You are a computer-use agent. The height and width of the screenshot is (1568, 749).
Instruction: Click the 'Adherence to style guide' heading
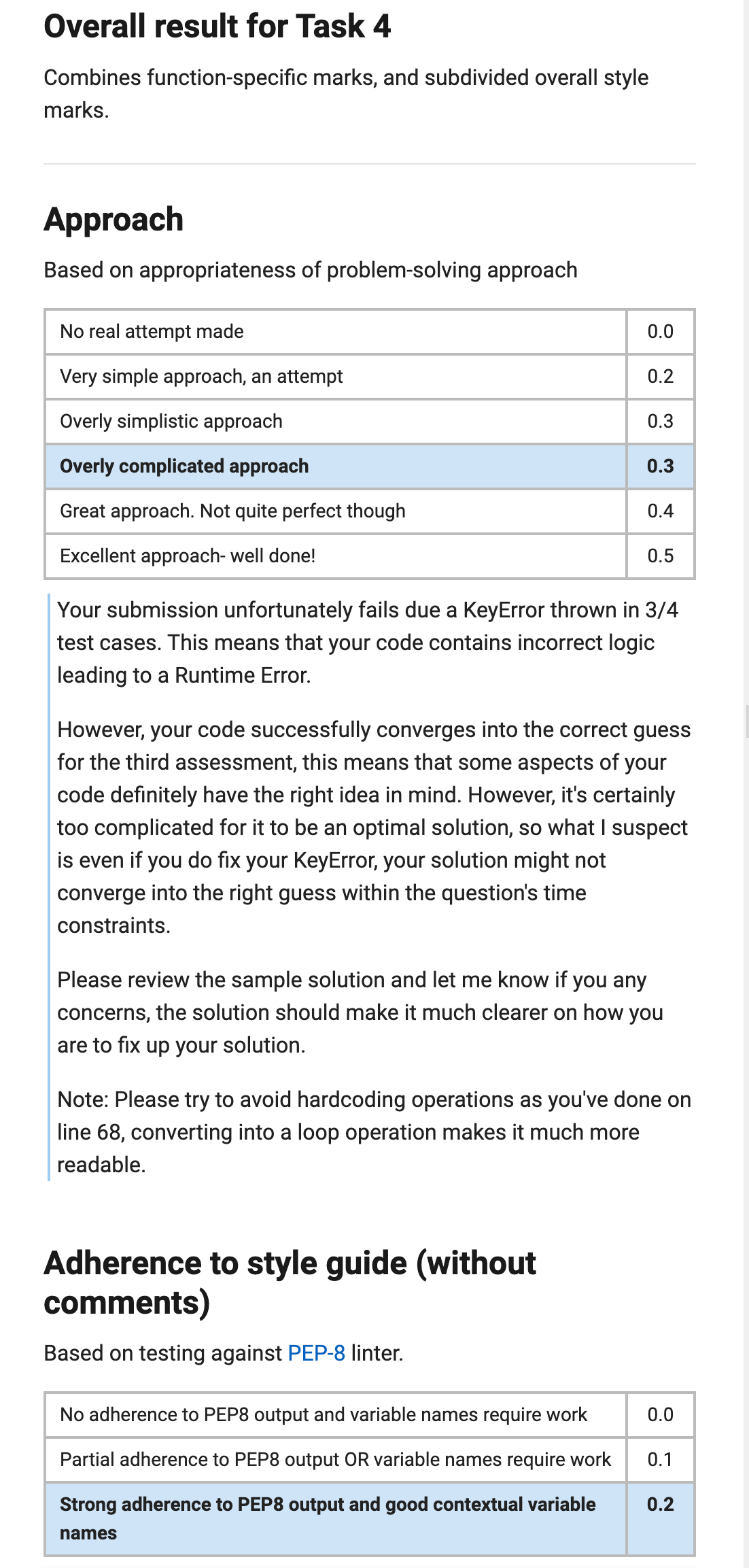pos(290,1282)
